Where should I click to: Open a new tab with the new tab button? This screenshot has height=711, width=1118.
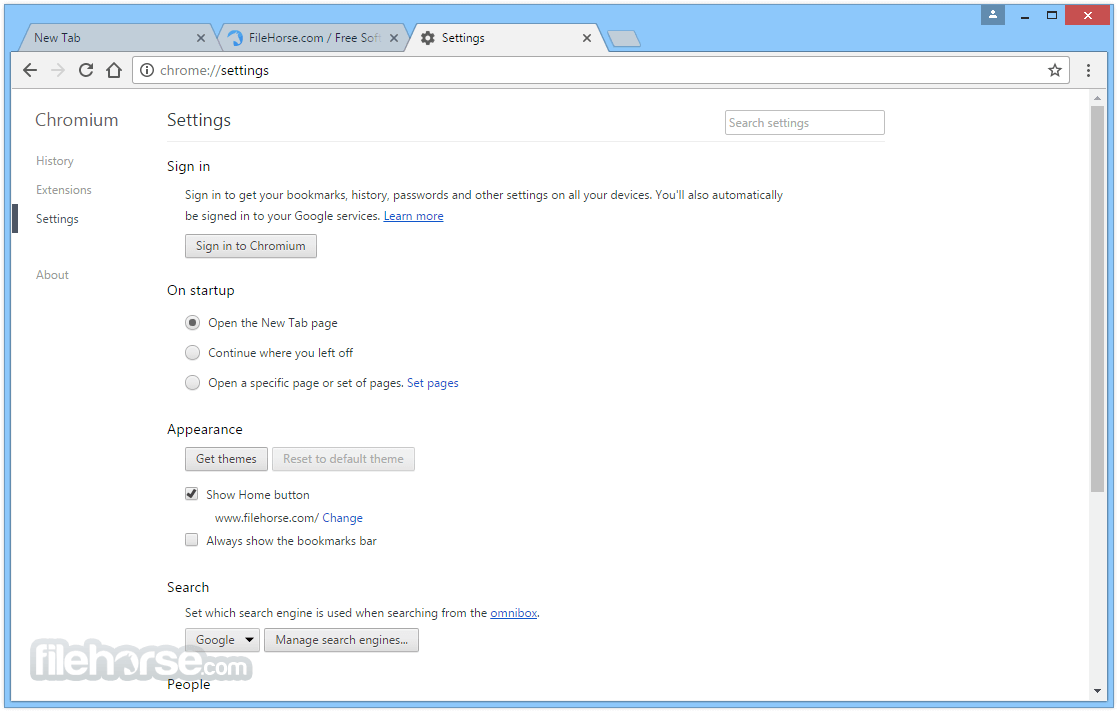tap(625, 39)
